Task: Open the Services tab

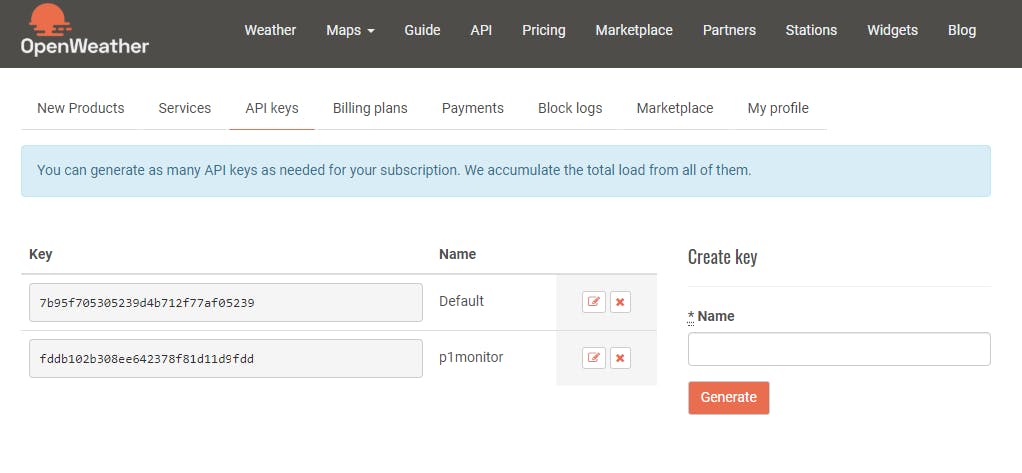Action: [184, 108]
